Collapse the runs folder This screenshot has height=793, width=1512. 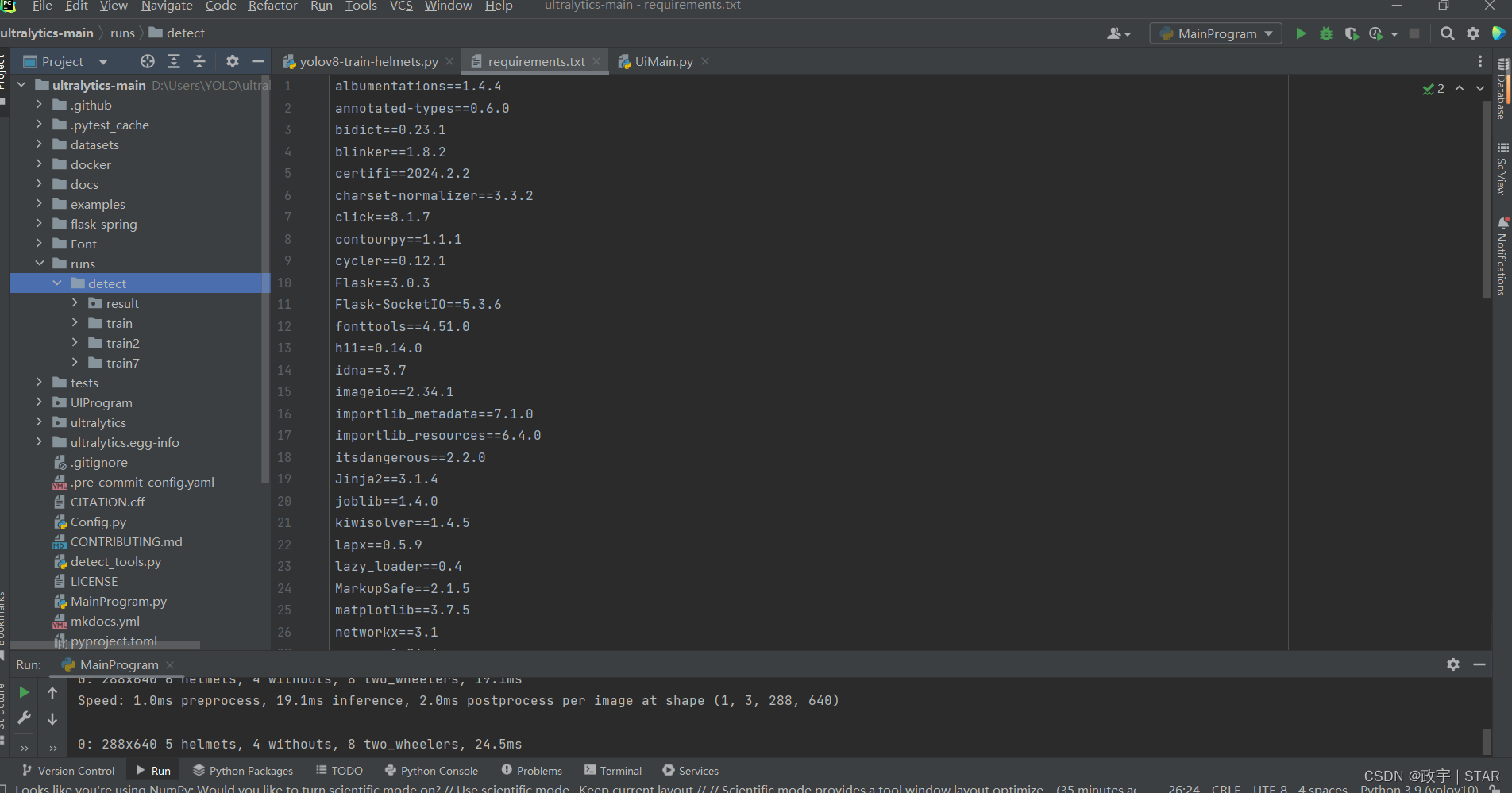pyautogui.click(x=39, y=264)
